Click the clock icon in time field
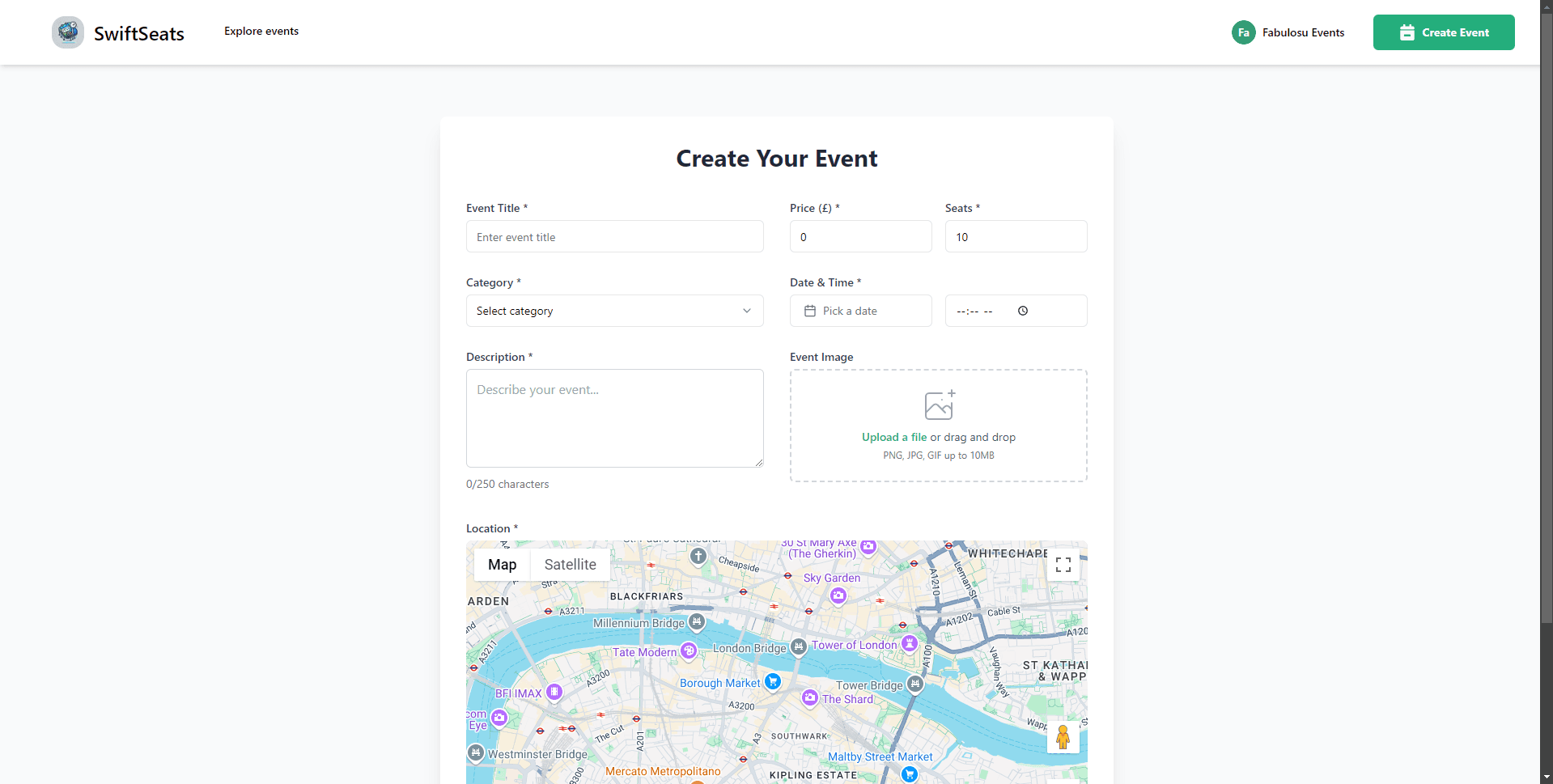Image resolution: width=1553 pixels, height=784 pixels. tap(1023, 311)
